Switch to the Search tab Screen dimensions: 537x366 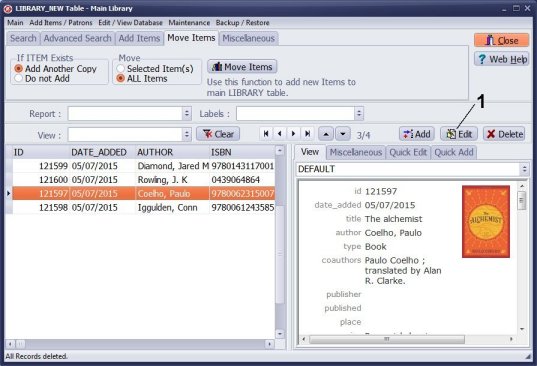23,38
